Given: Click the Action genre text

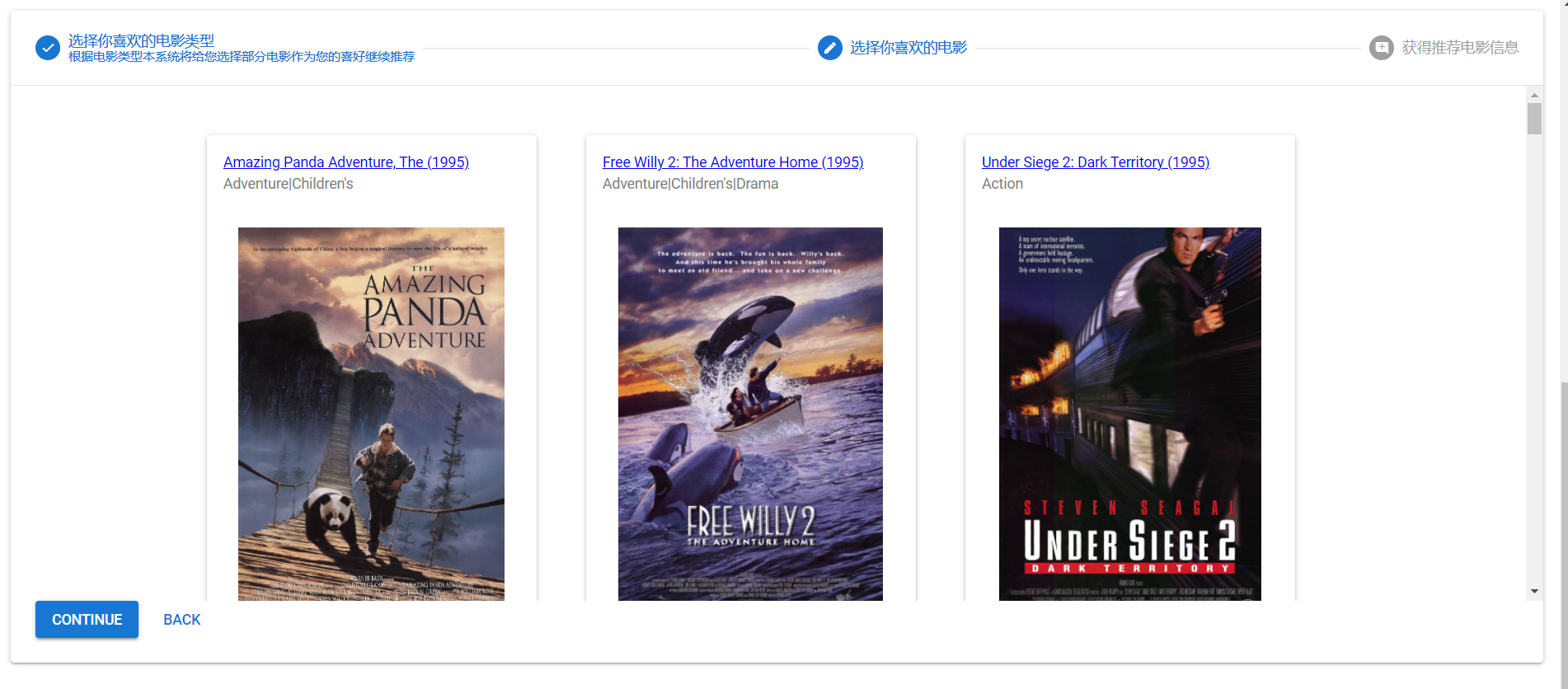Looking at the screenshot, I should [1002, 184].
